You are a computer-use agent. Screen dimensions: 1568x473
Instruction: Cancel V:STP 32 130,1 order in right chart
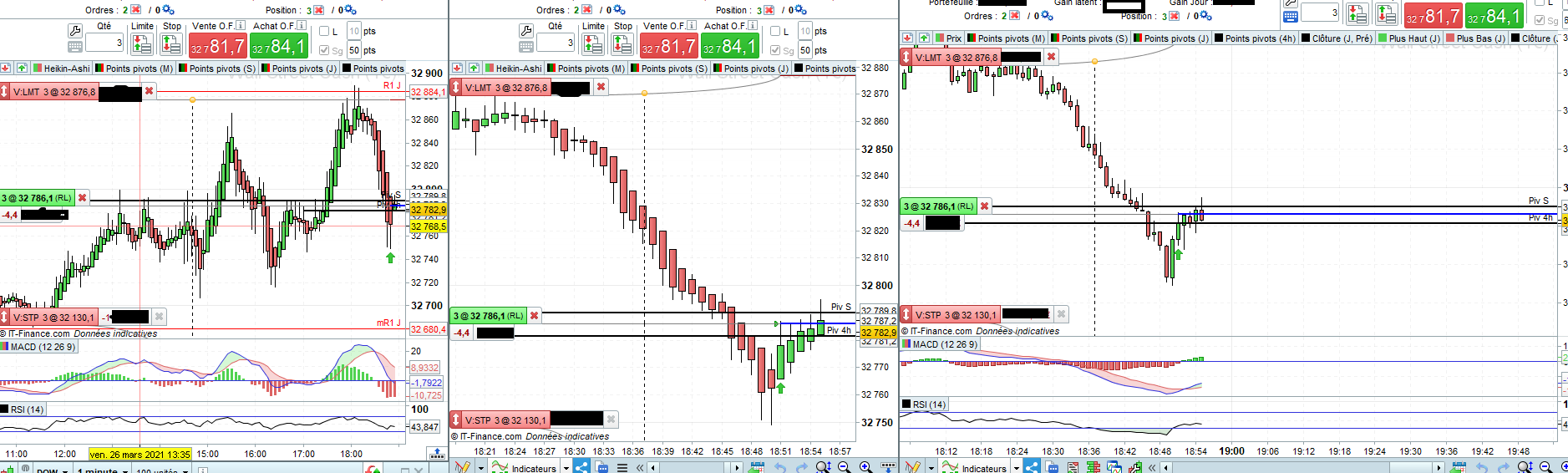click(1061, 314)
